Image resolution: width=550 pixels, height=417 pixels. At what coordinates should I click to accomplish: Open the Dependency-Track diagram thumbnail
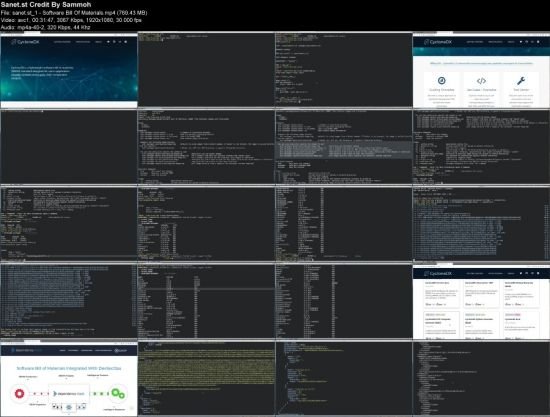[69, 378]
